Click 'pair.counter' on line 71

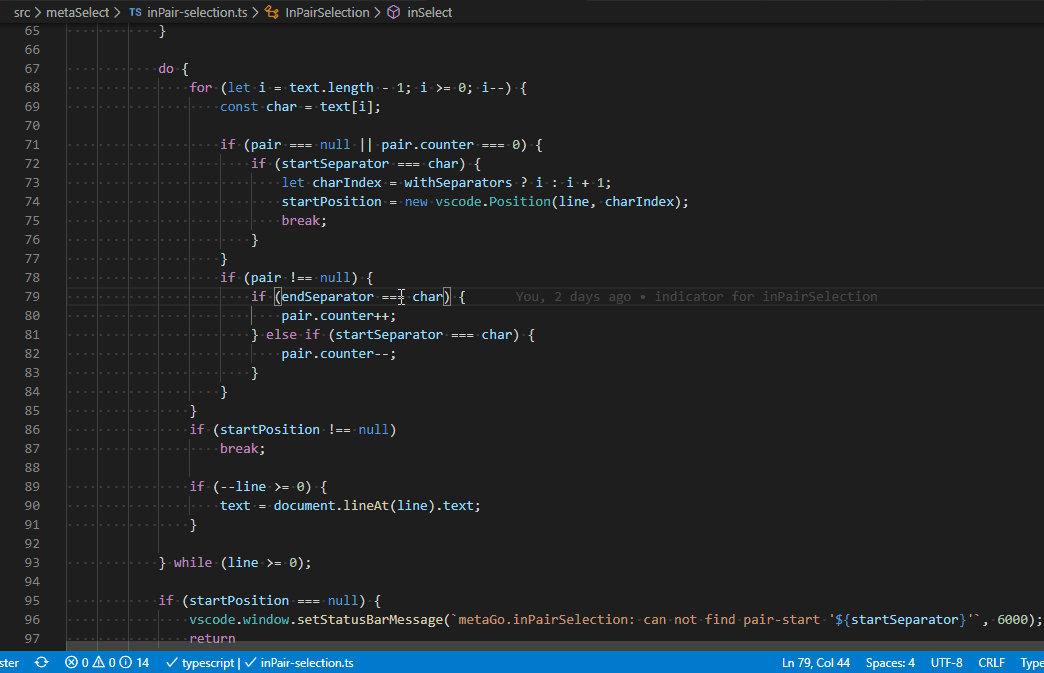[x=427, y=144]
